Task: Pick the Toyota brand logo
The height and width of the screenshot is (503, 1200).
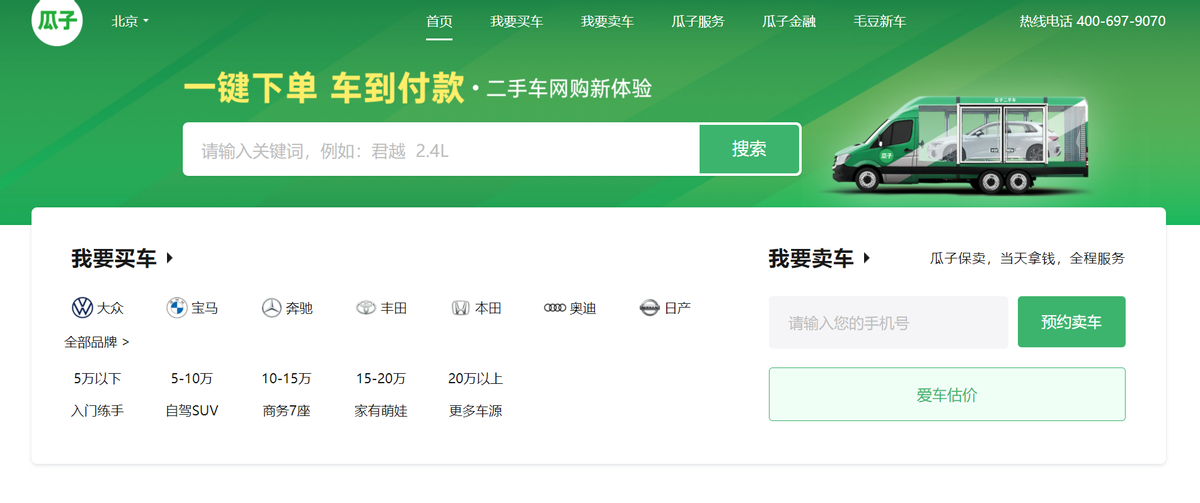Action: [366, 308]
